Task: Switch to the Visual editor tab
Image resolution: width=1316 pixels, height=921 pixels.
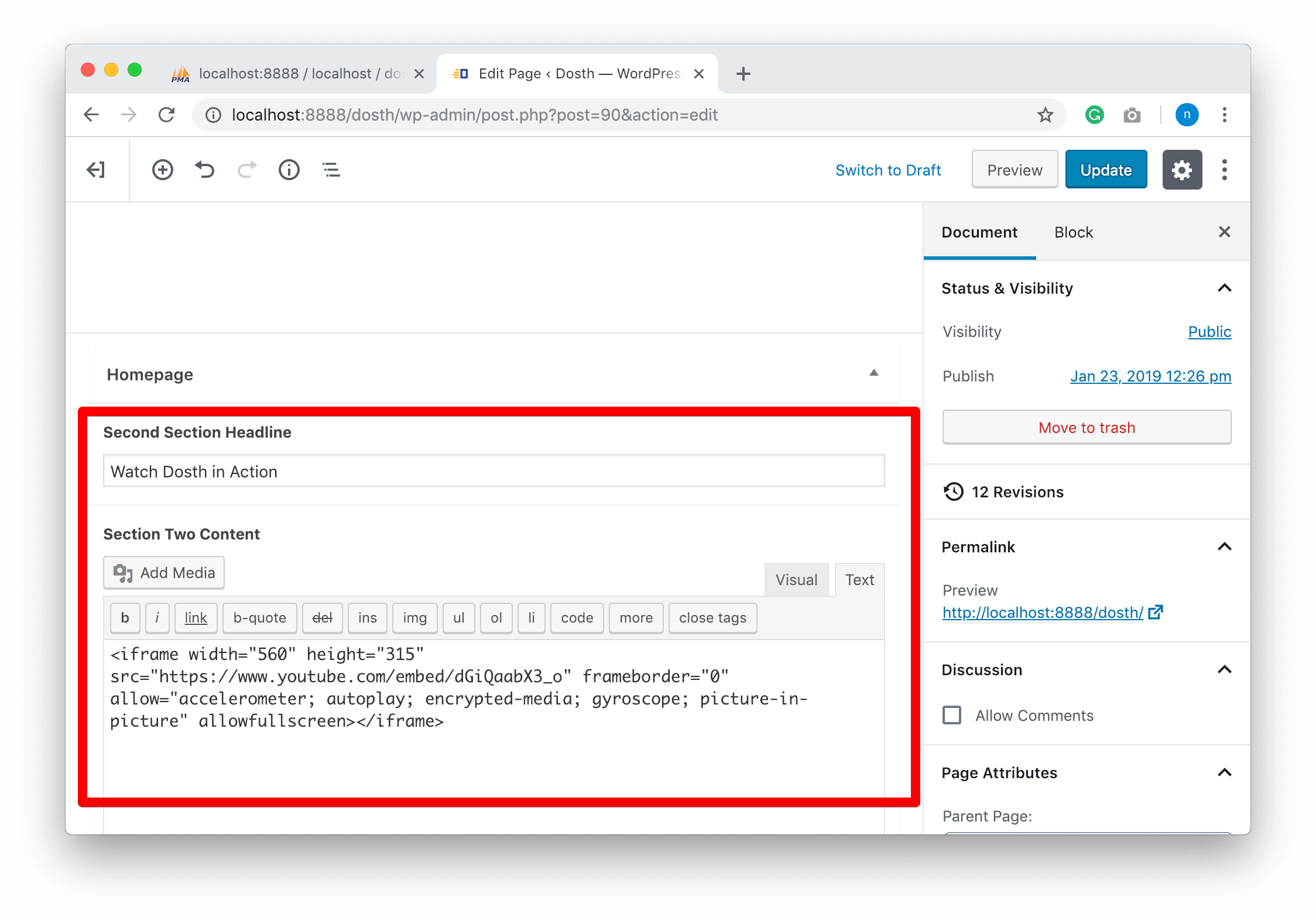Action: click(x=796, y=580)
